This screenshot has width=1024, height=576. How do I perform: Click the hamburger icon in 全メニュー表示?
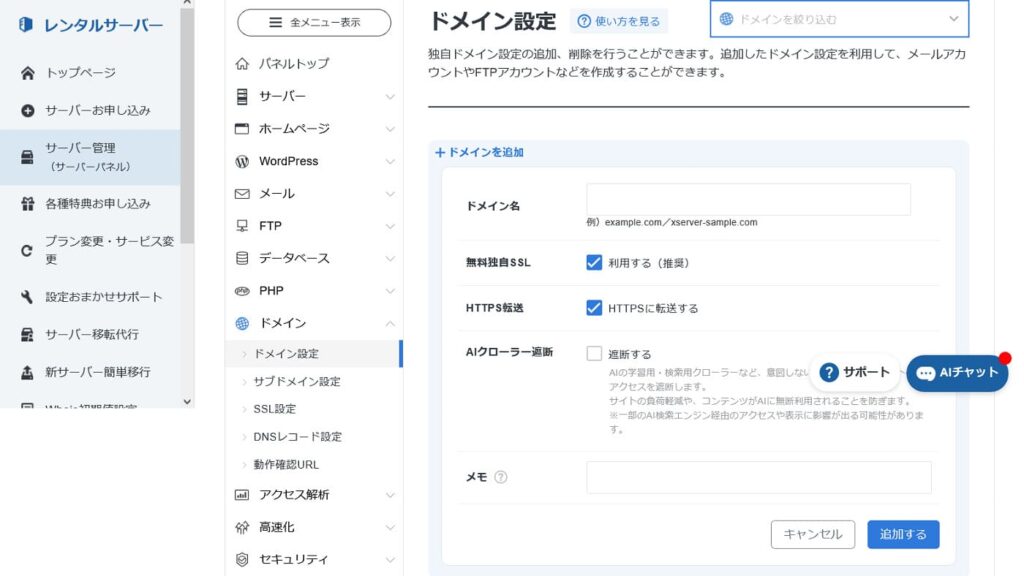[276, 22]
